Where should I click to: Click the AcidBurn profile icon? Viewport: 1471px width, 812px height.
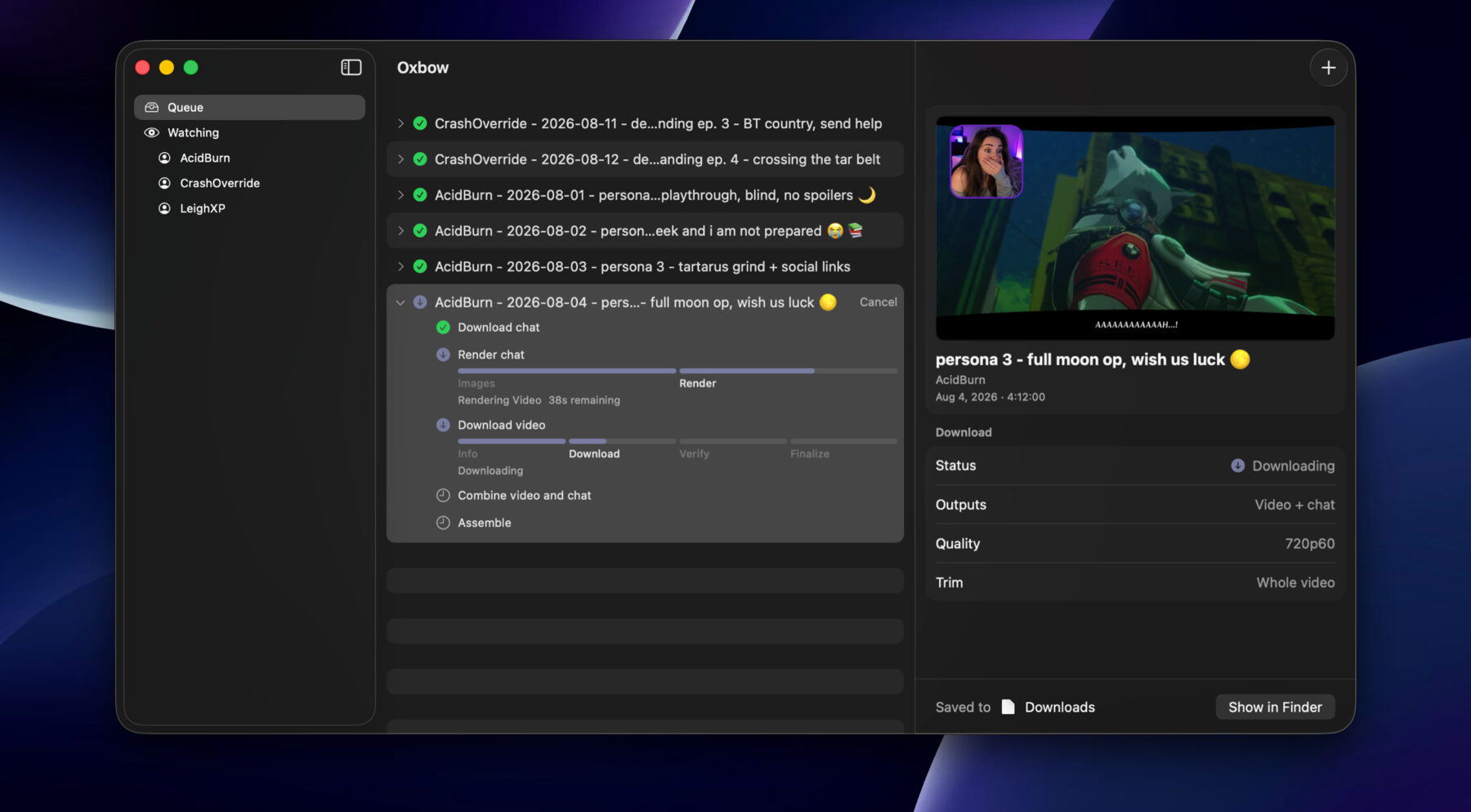click(x=164, y=158)
